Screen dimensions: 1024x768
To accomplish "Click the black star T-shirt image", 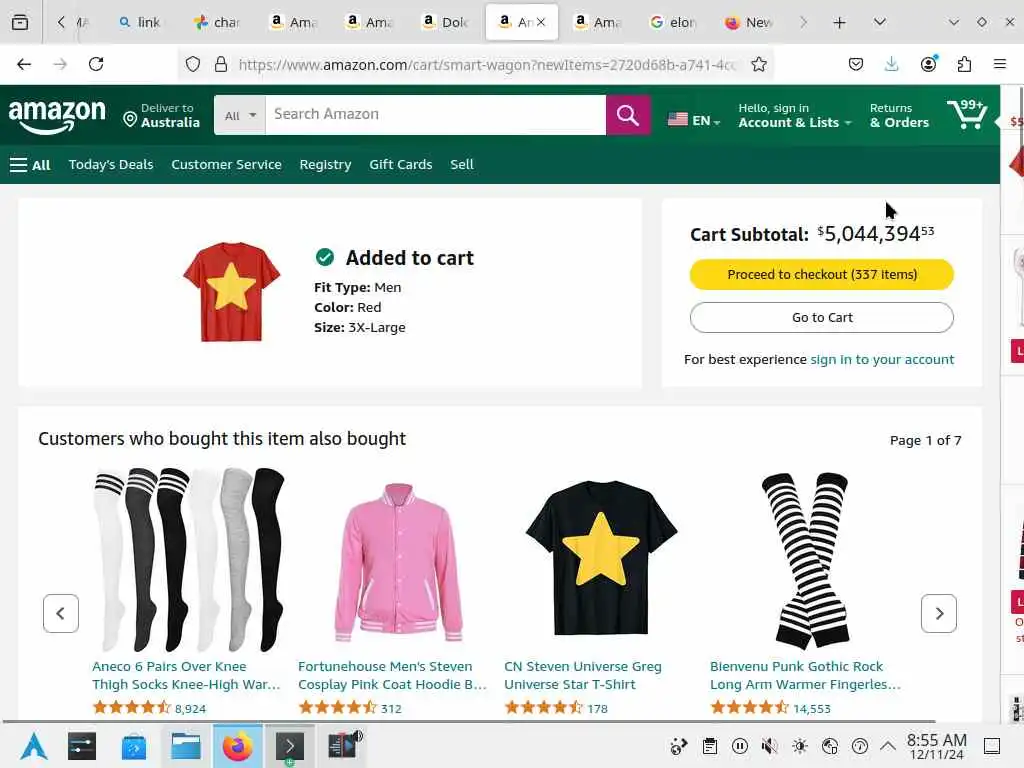I will pyautogui.click(x=601, y=558).
